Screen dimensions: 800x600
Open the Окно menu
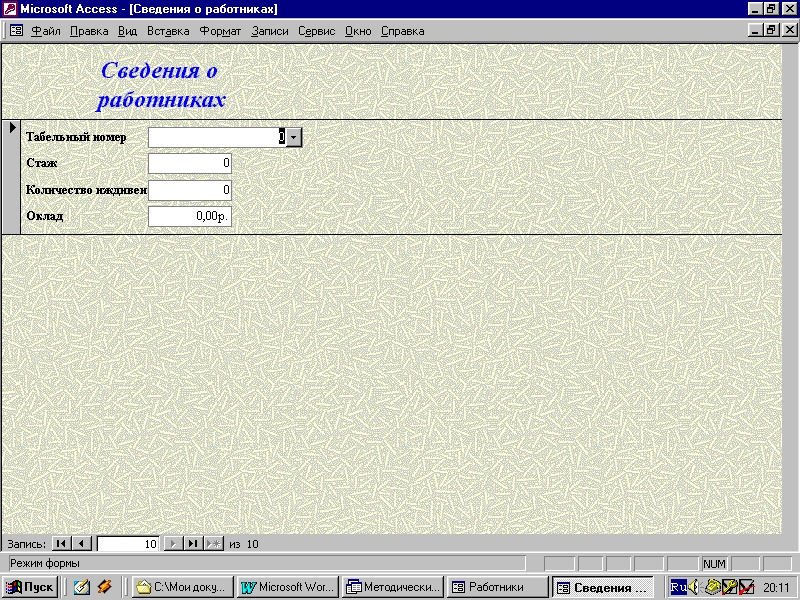pyautogui.click(x=358, y=31)
